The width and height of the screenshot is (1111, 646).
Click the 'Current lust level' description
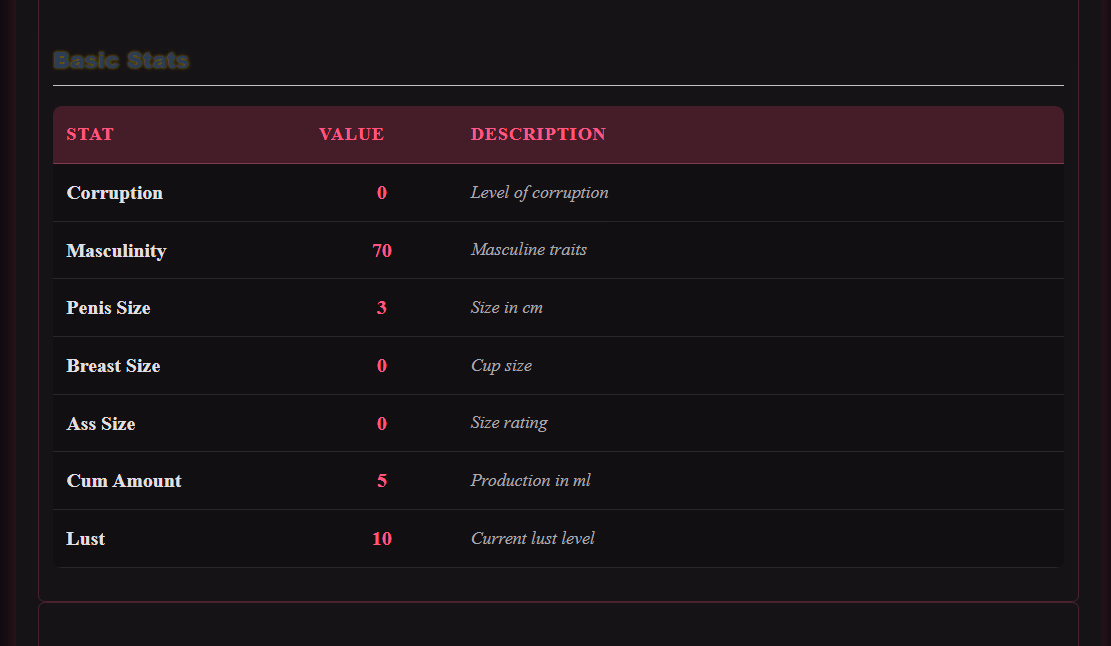532,539
